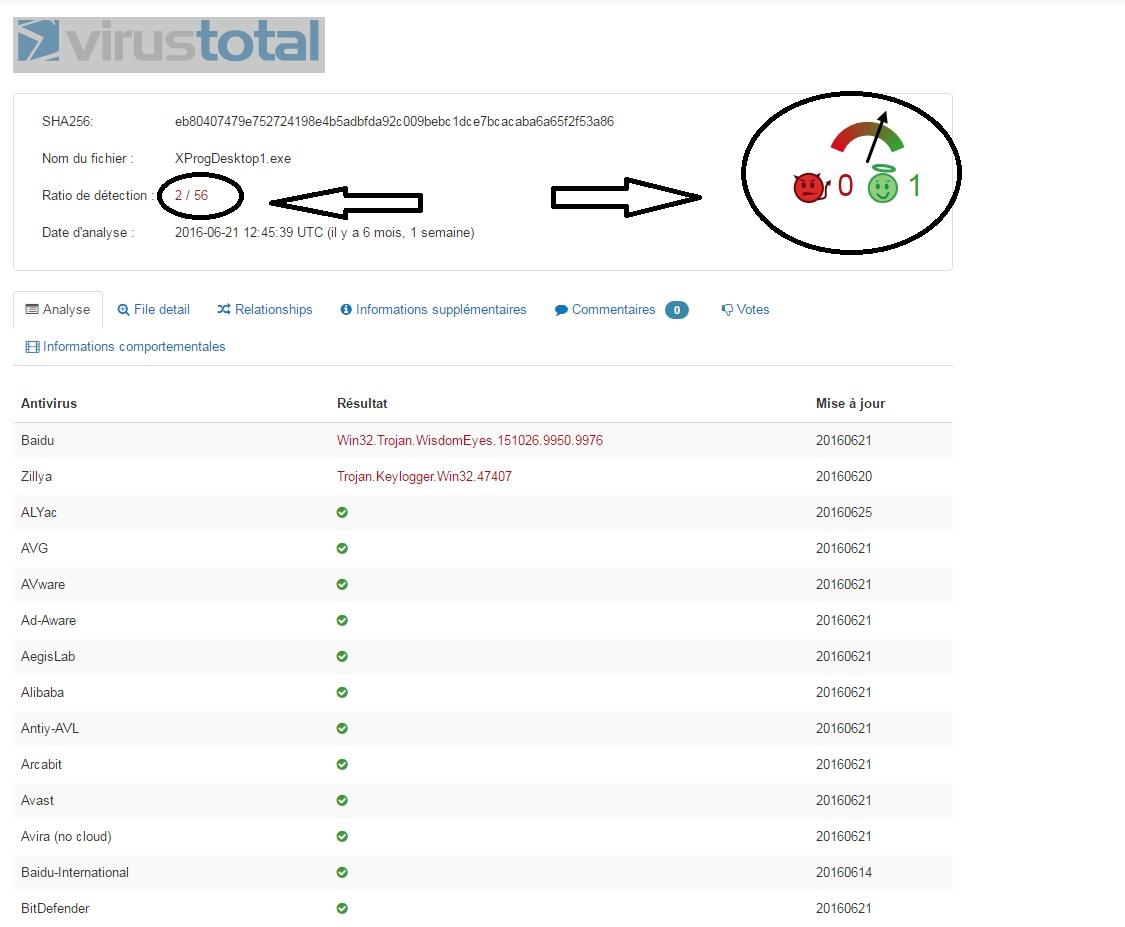Open Informations supplémentaires tab
This screenshot has width=1125, height=927.
433,309
